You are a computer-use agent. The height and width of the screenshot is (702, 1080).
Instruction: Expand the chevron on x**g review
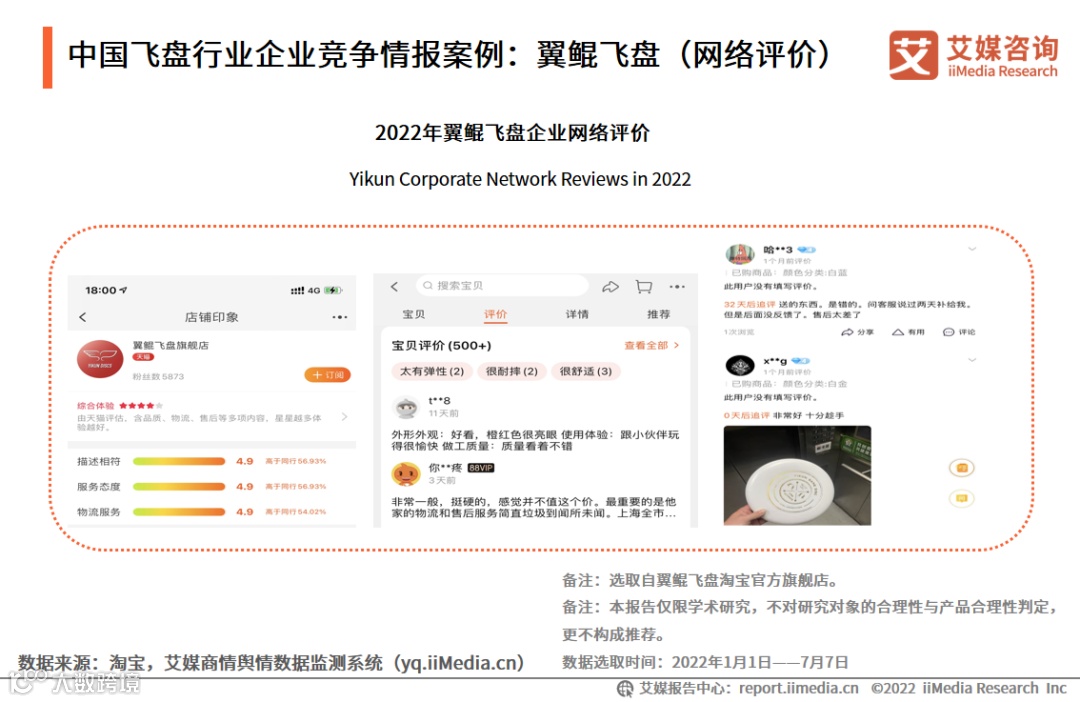973,360
